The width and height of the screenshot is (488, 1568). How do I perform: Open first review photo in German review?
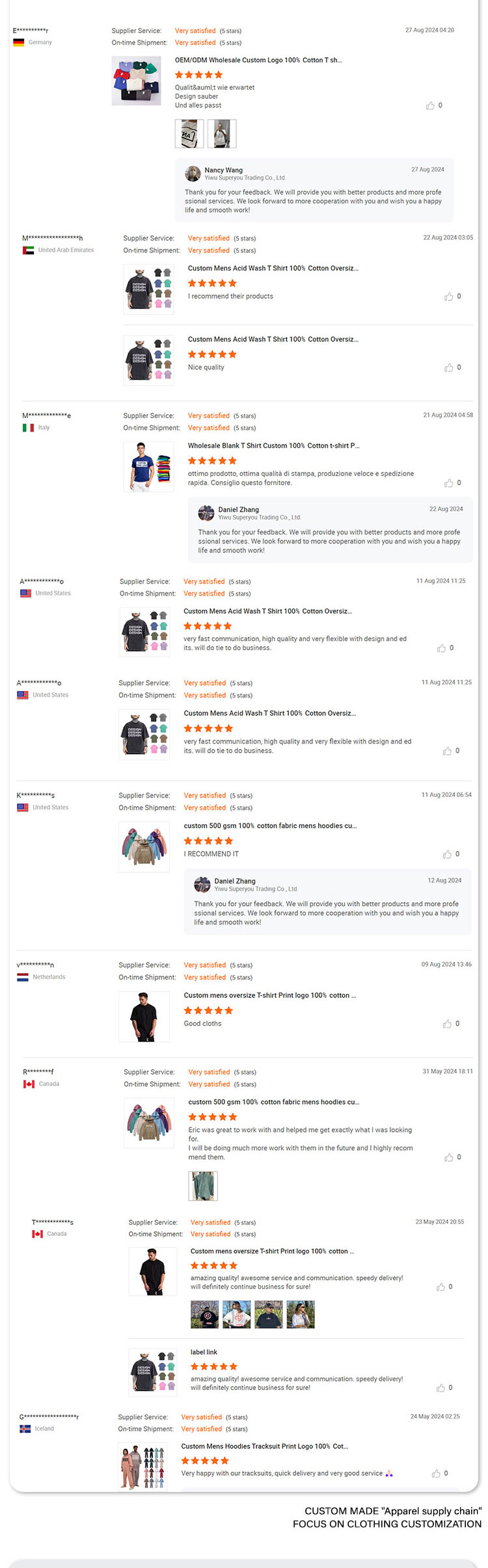[189, 133]
